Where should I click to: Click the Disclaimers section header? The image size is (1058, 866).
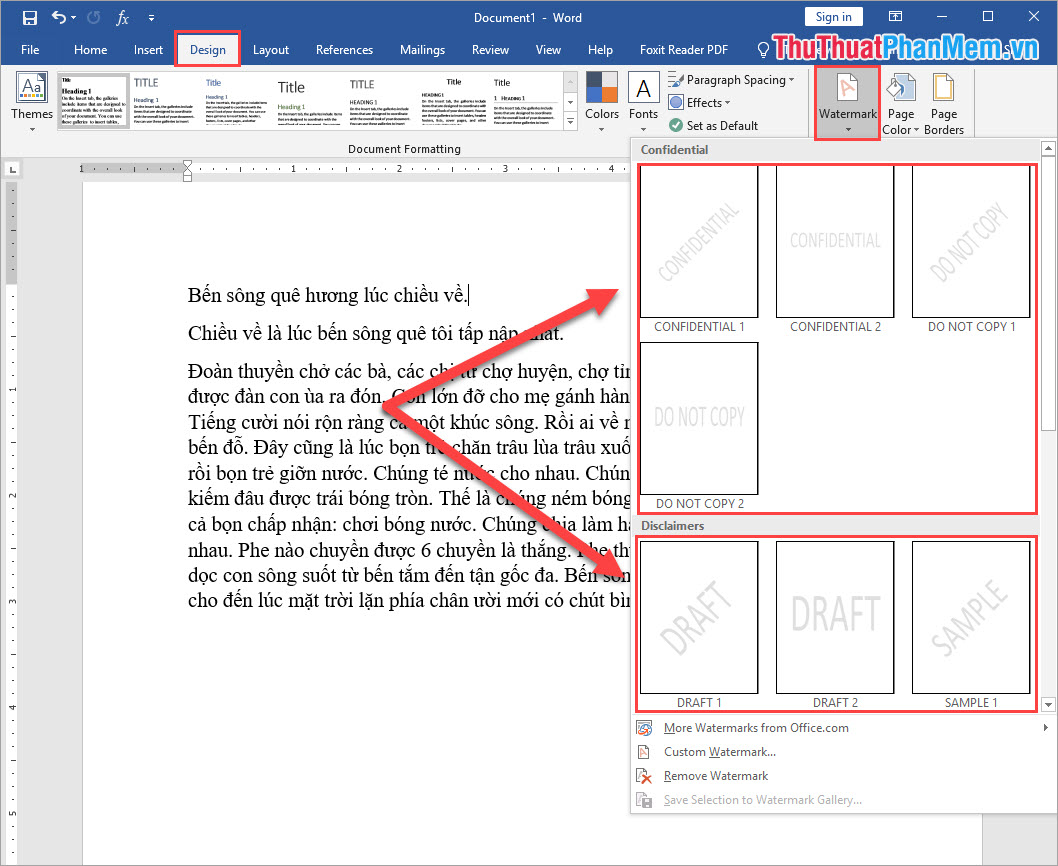tap(672, 526)
